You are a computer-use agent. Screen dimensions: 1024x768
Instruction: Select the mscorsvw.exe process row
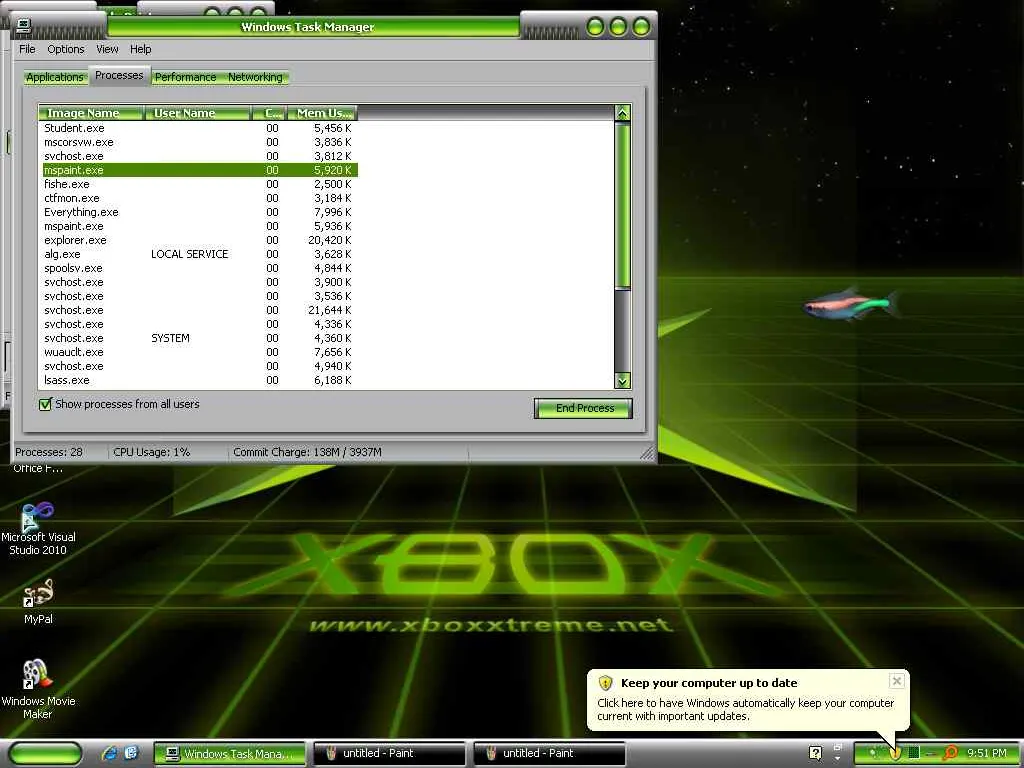click(x=198, y=142)
